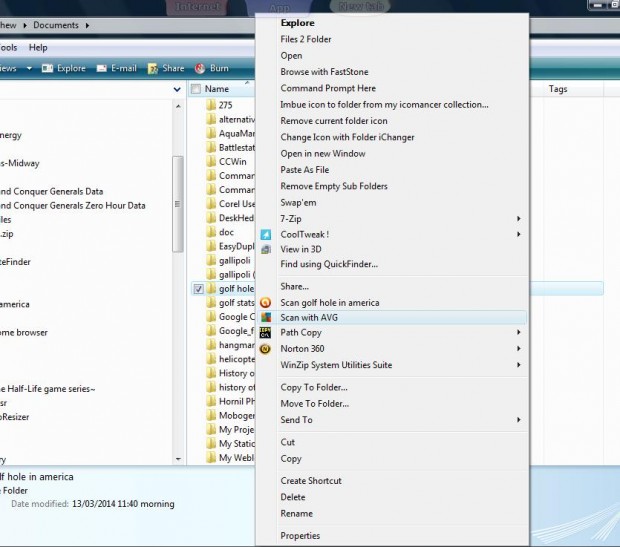The height and width of the screenshot is (547, 620).
Task: Click the Documents breadcrumb segment
Action: click(56, 25)
